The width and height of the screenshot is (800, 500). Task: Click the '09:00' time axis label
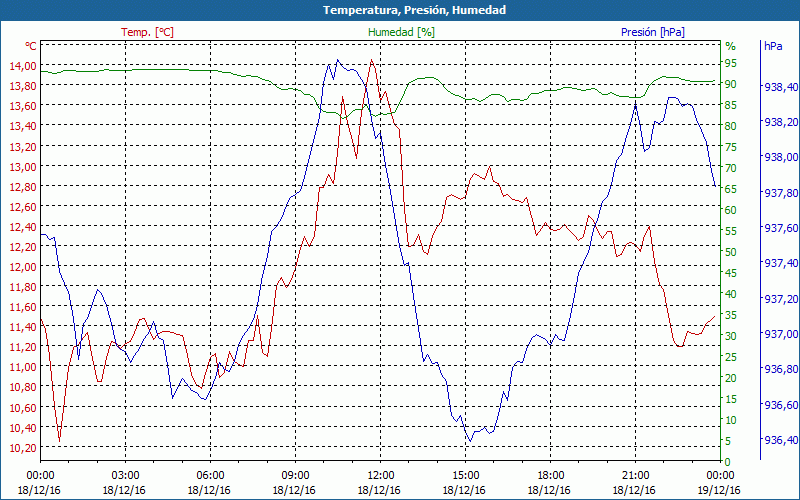295,476
